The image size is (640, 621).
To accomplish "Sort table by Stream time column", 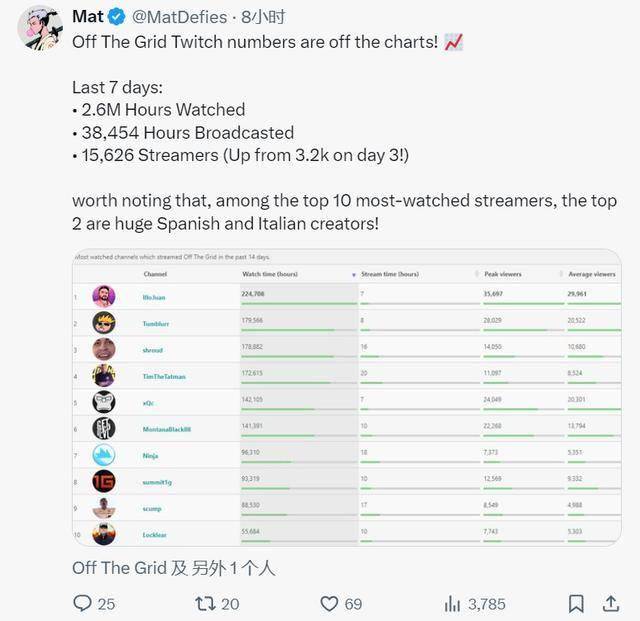I will 384,274.
